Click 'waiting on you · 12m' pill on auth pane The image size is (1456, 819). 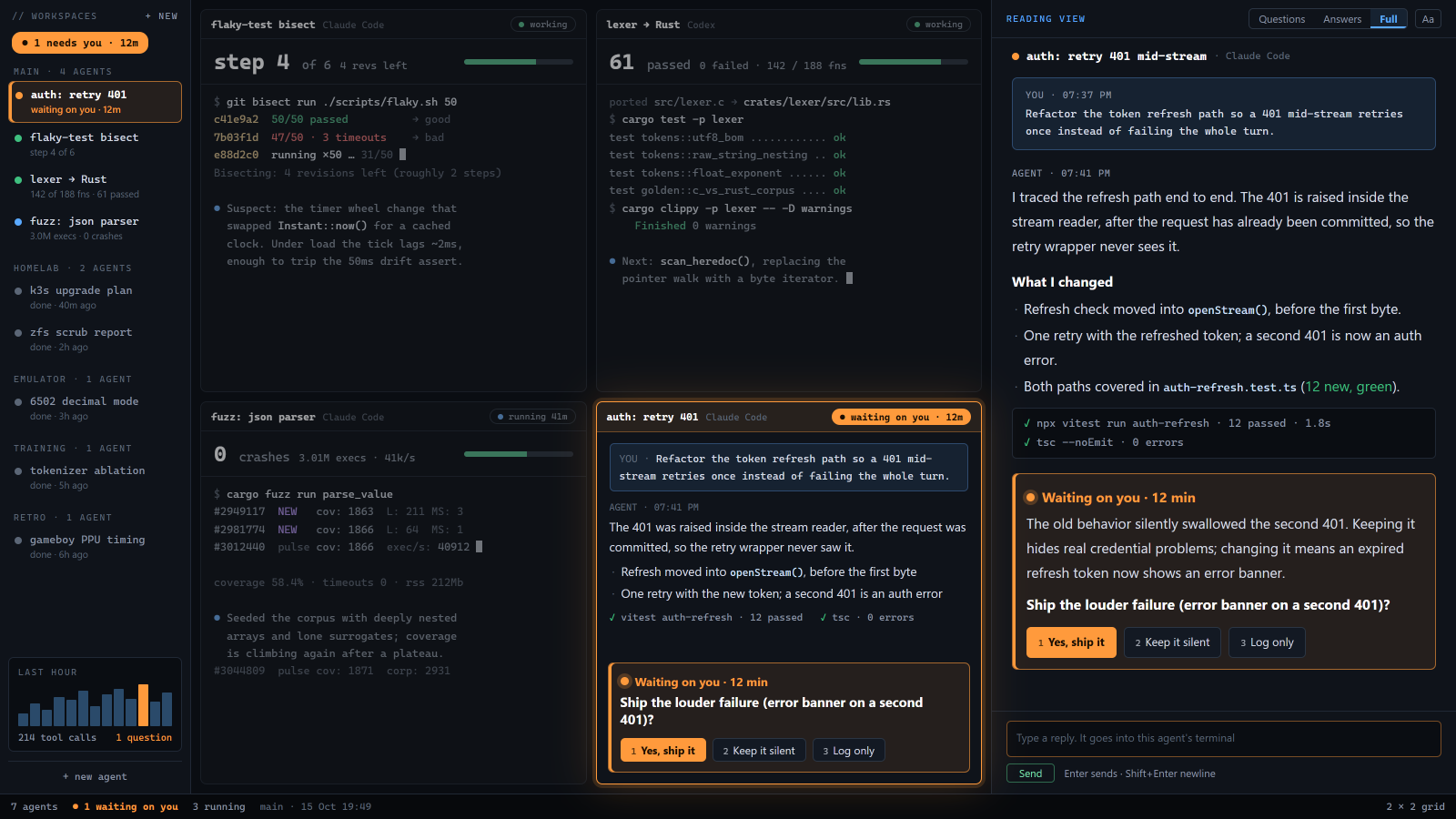point(901,417)
